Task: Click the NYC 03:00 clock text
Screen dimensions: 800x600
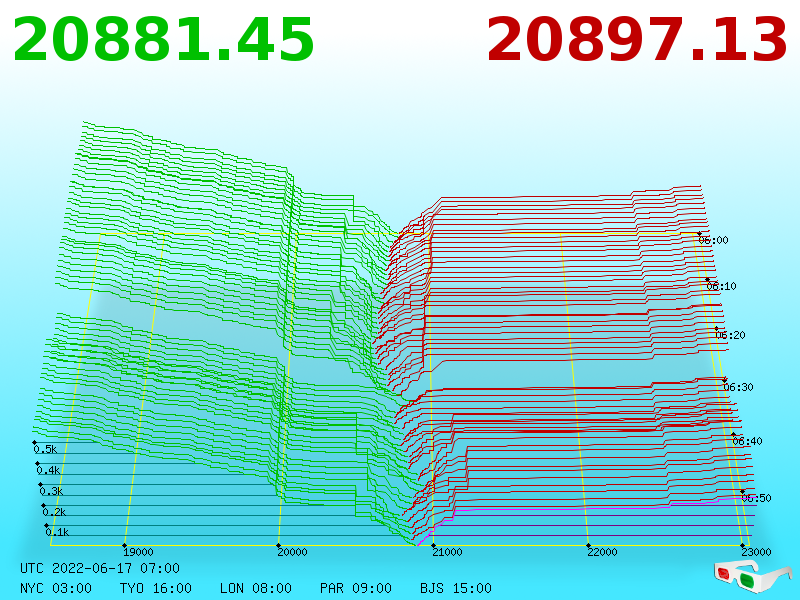Action: (56, 588)
